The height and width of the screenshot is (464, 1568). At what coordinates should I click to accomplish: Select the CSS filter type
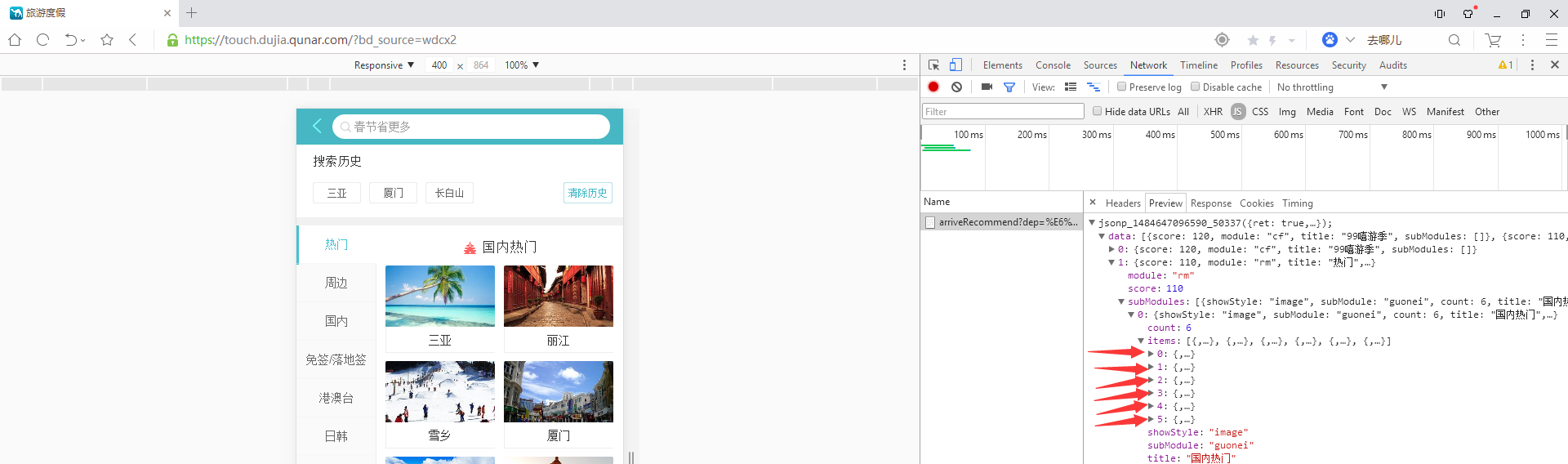[x=1260, y=111]
